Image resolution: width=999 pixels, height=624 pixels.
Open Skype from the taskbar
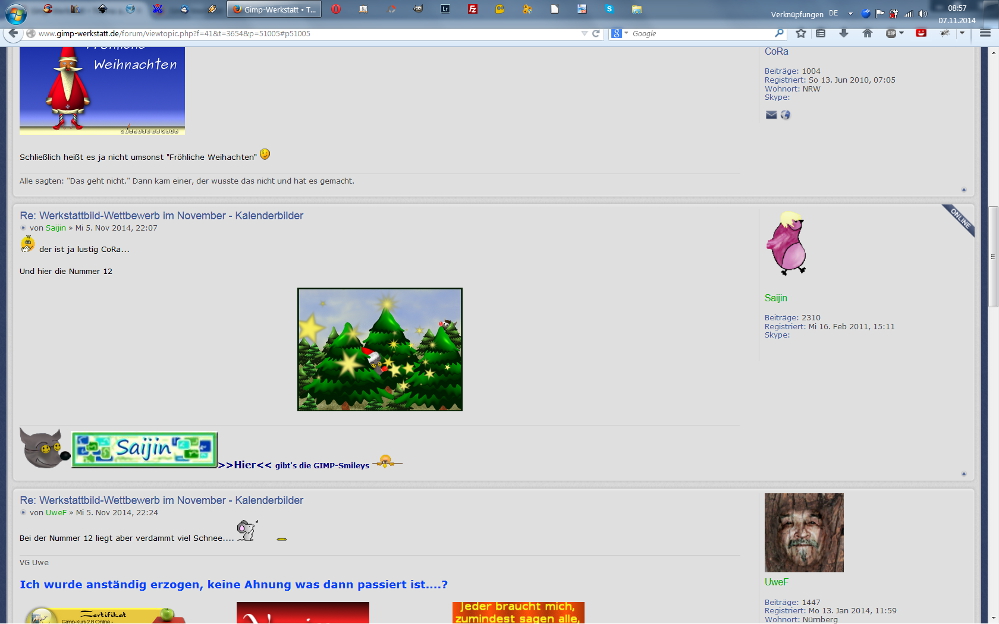[609, 9]
